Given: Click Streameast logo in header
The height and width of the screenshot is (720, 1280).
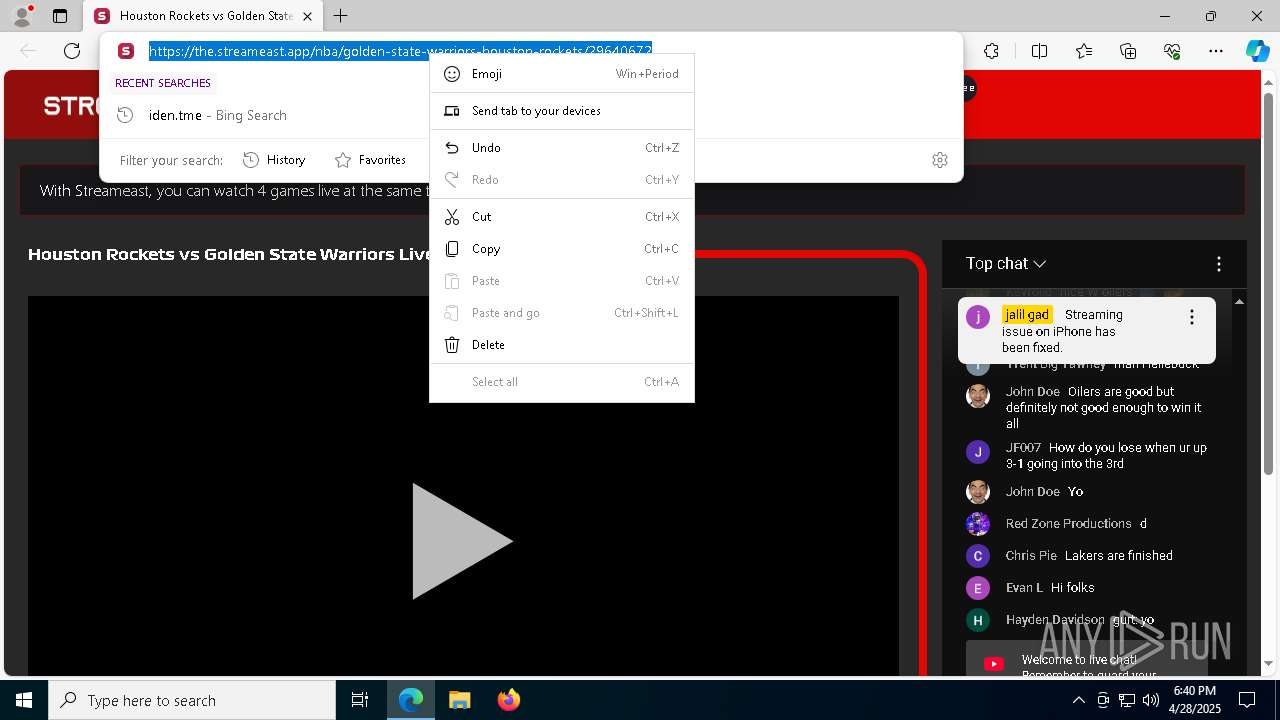Looking at the screenshot, I should pos(70,106).
